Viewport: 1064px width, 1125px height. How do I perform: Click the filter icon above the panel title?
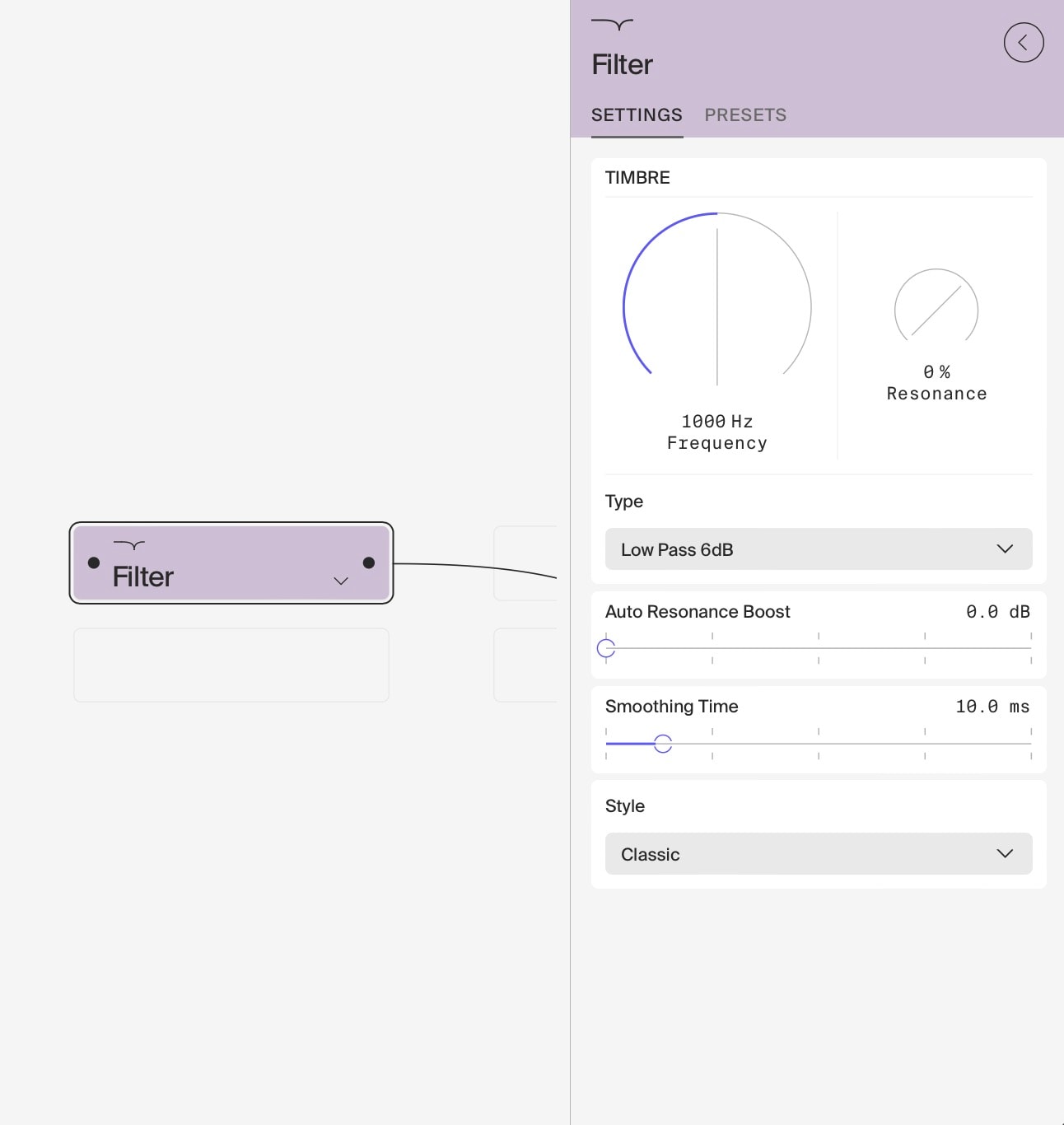pyautogui.click(x=611, y=24)
